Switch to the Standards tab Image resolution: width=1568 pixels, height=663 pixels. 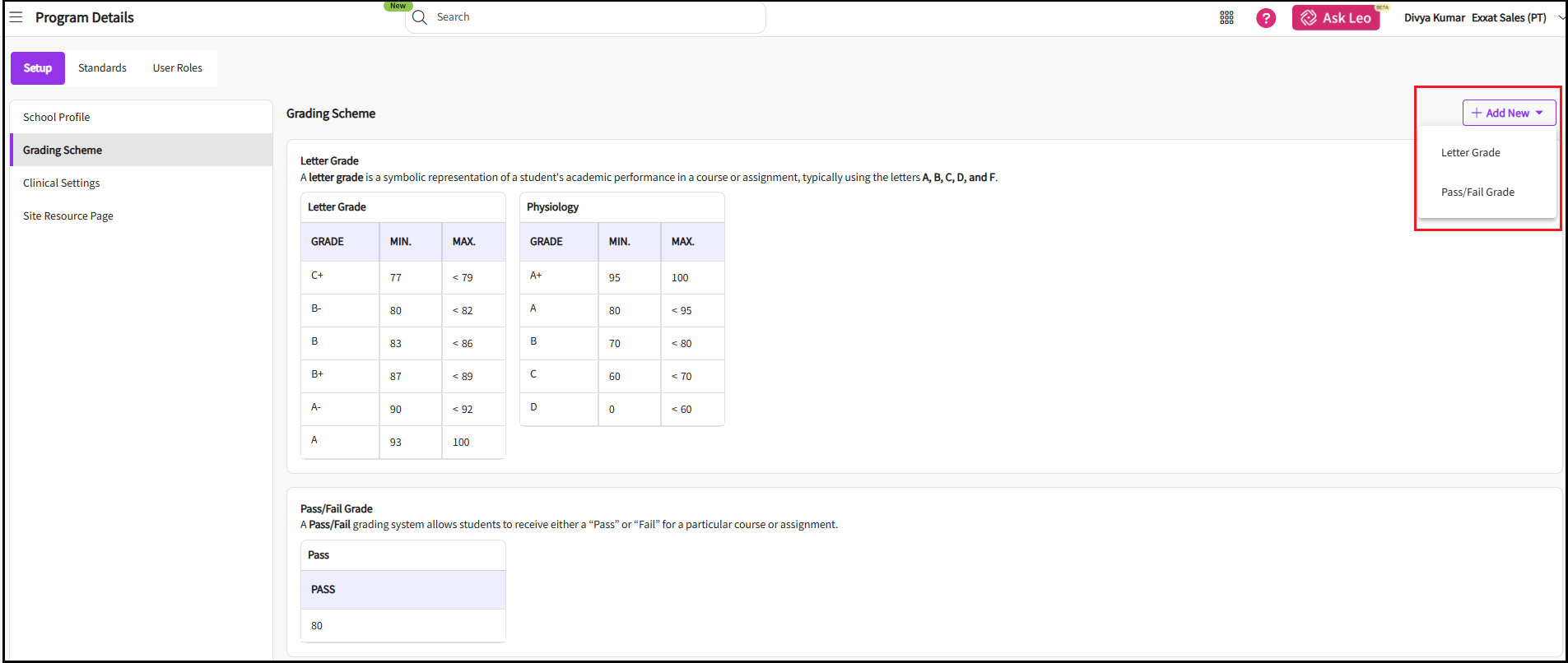tap(102, 68)
